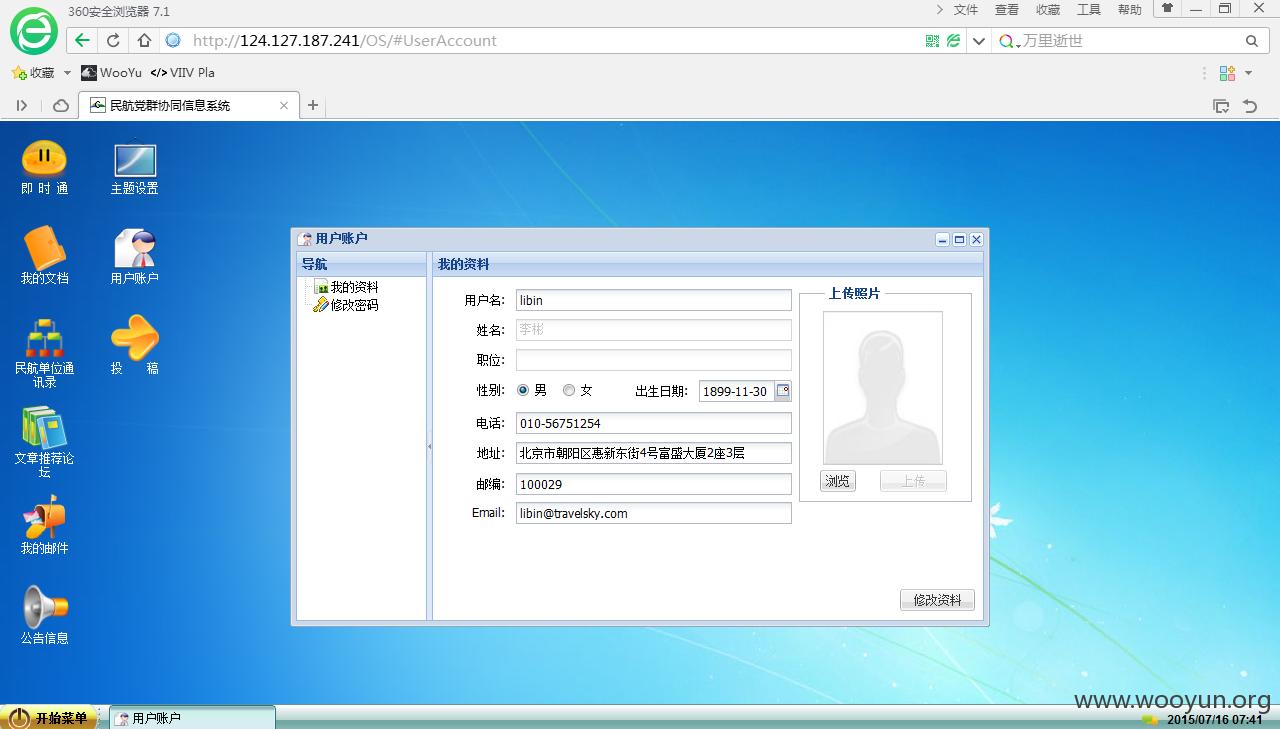1280x729 pixels.
Task: Close the 民航党群协同信息系统 tab
Action: pyautogui.click(x=284, y=105)
